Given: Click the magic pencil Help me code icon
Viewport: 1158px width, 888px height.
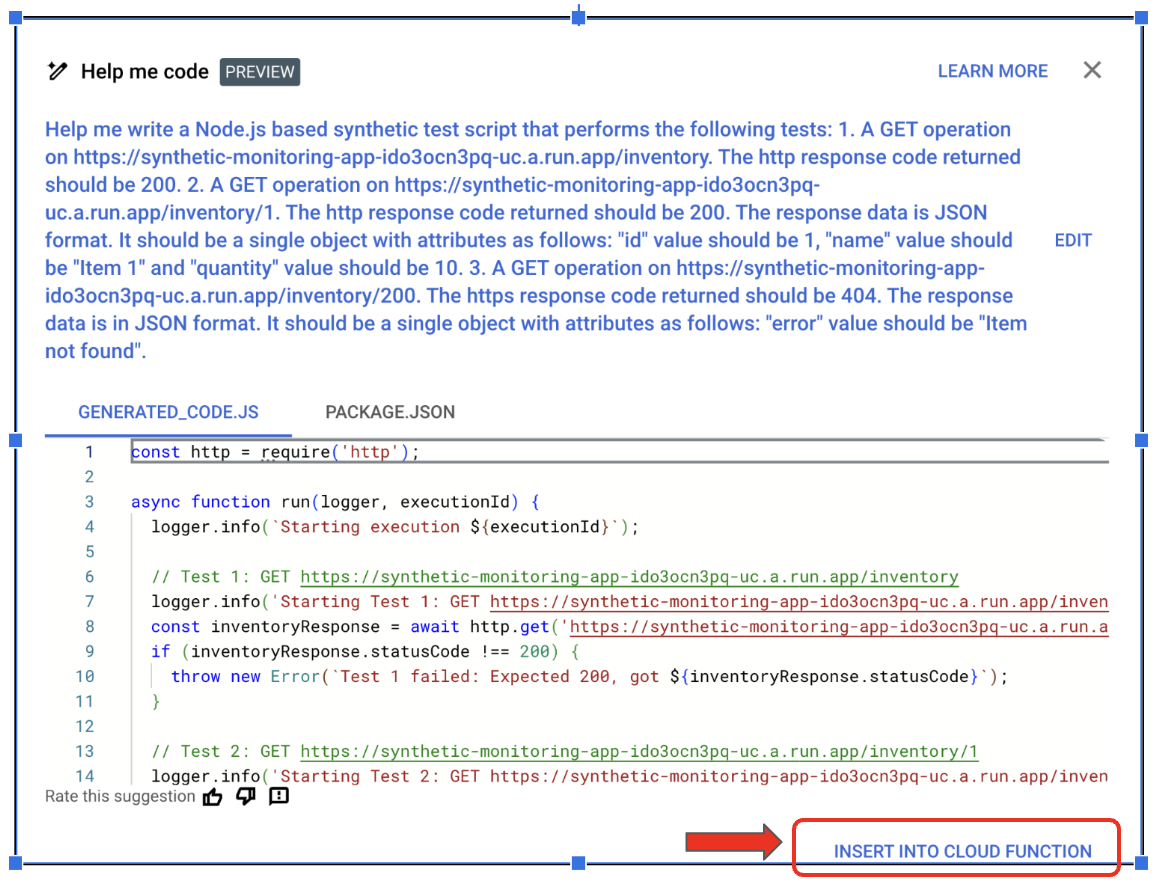Looking at the screenshot, I should 57,71.
